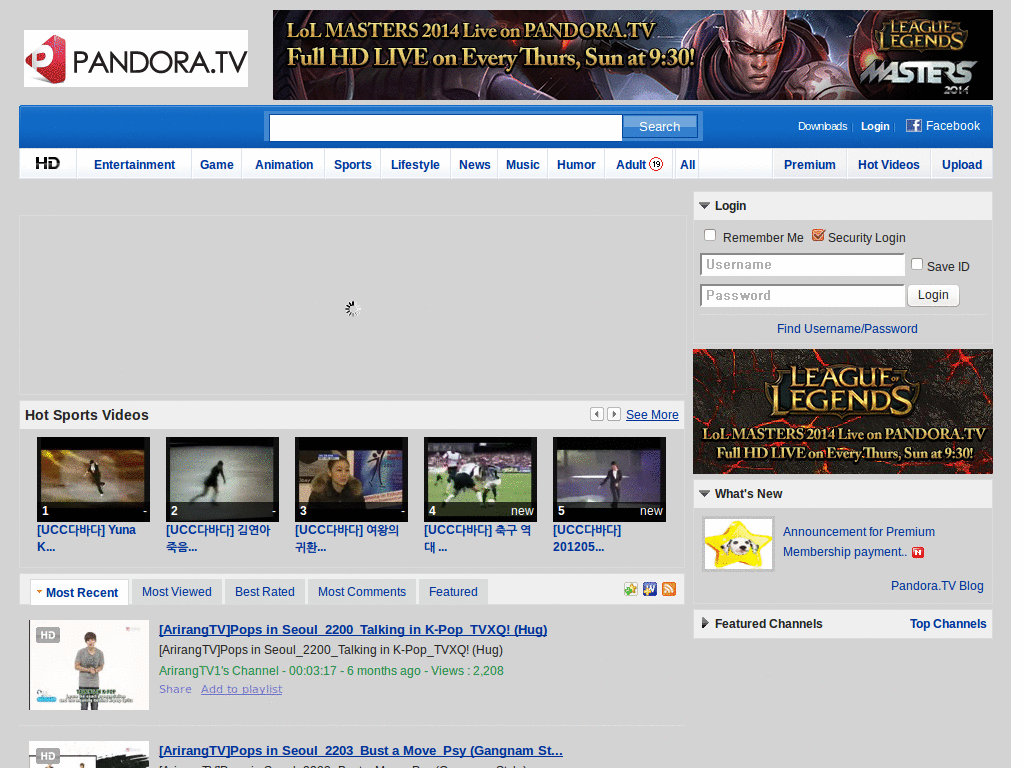The width and height of the screenshot is (1024, 768).
Task: Open Hot Sports video thumbnail number 1
Action: (x=93, y=479)
